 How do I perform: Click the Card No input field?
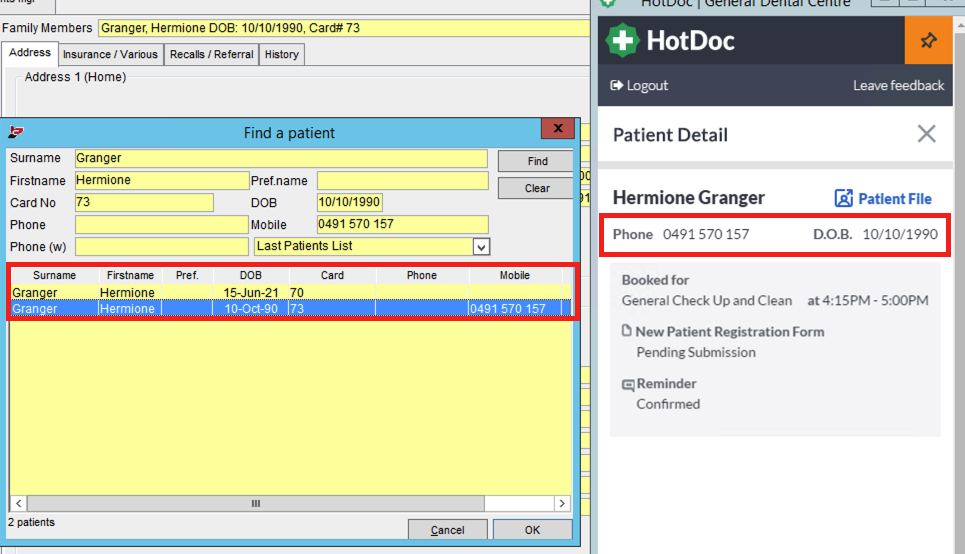[144, 203]
